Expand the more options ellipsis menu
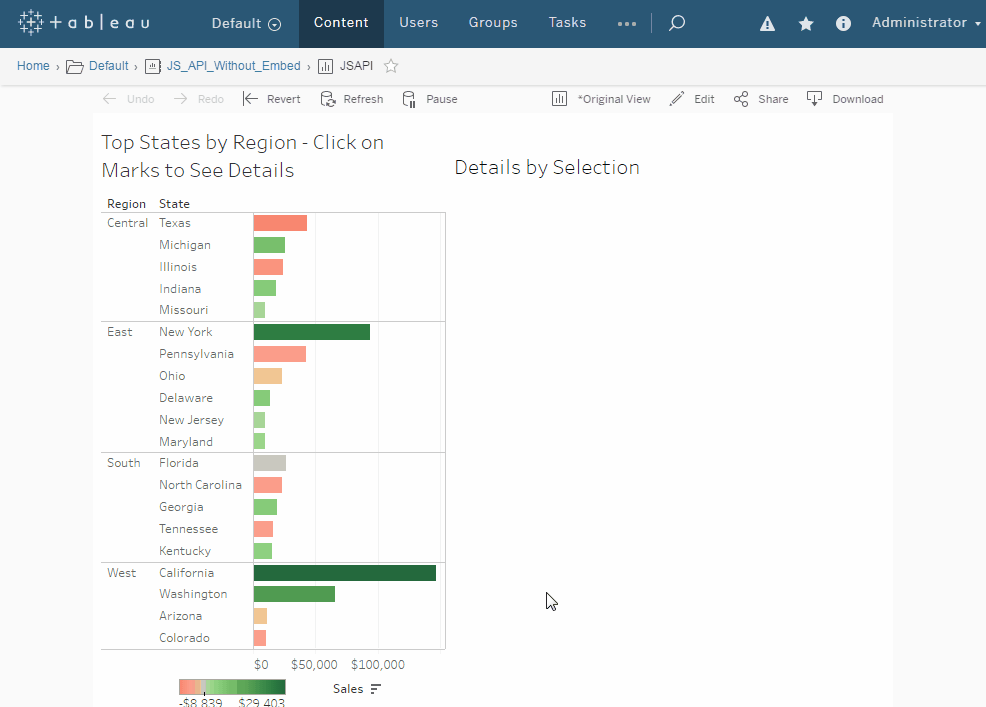This screenshot has height=707, width=986. pyautogui.click(x=627, y=24)
